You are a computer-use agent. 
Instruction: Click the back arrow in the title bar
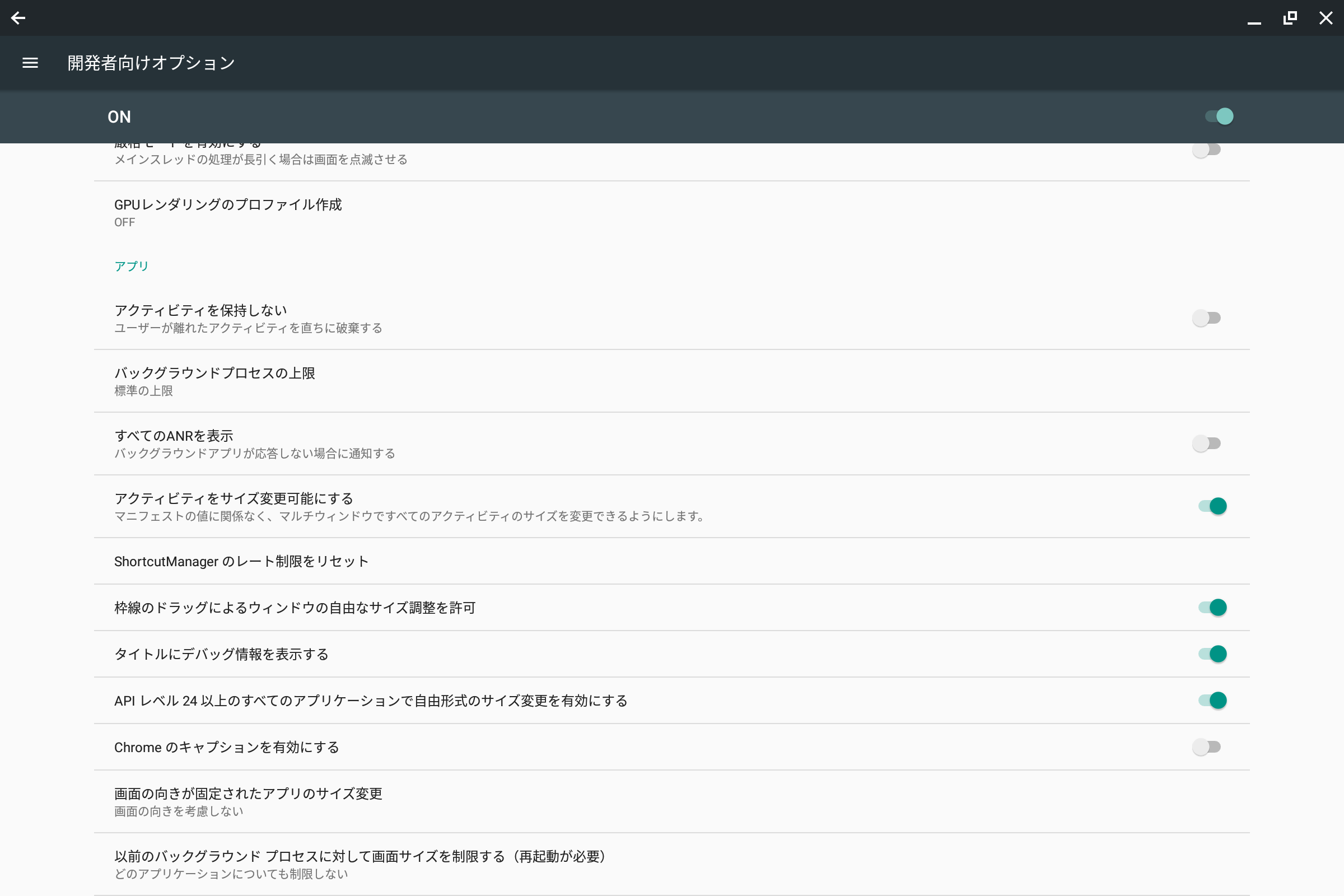19,18
